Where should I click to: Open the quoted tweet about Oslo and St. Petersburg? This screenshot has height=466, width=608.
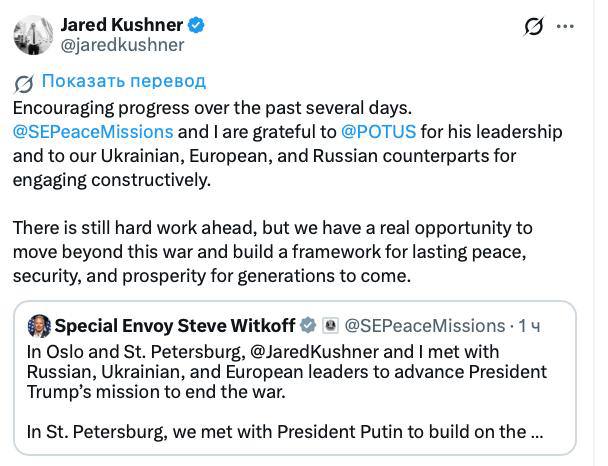point(295,378)
